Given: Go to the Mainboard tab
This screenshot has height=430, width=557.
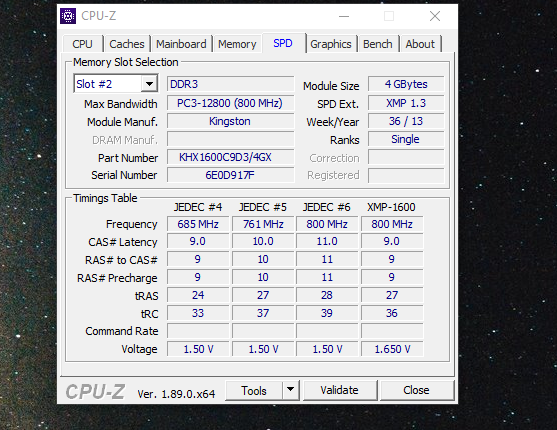Looking at the screenshot, I should (181, 44).
